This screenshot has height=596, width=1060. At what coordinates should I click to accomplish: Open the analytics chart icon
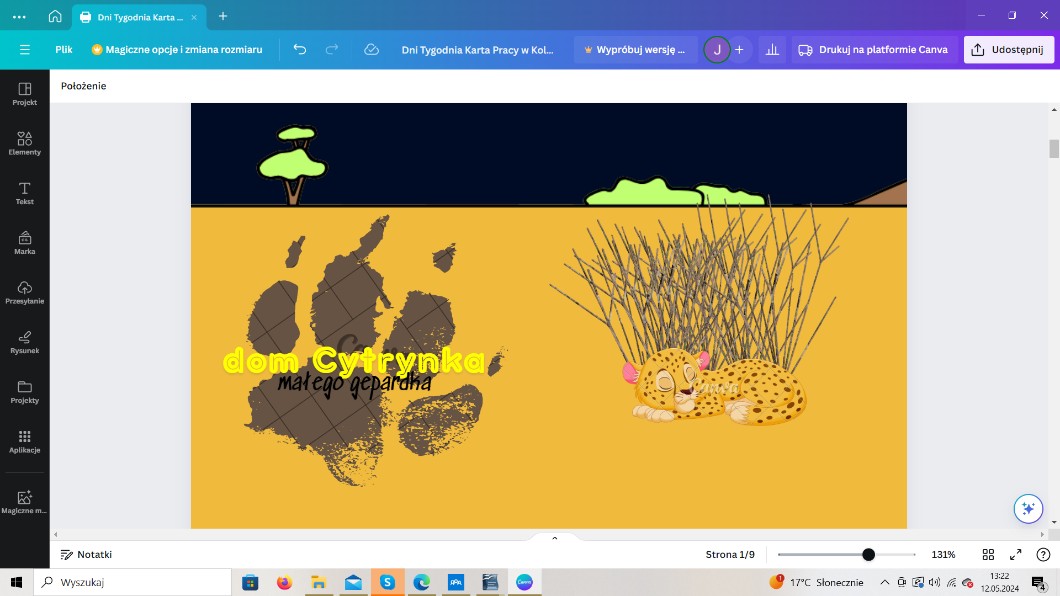point(771,49)
